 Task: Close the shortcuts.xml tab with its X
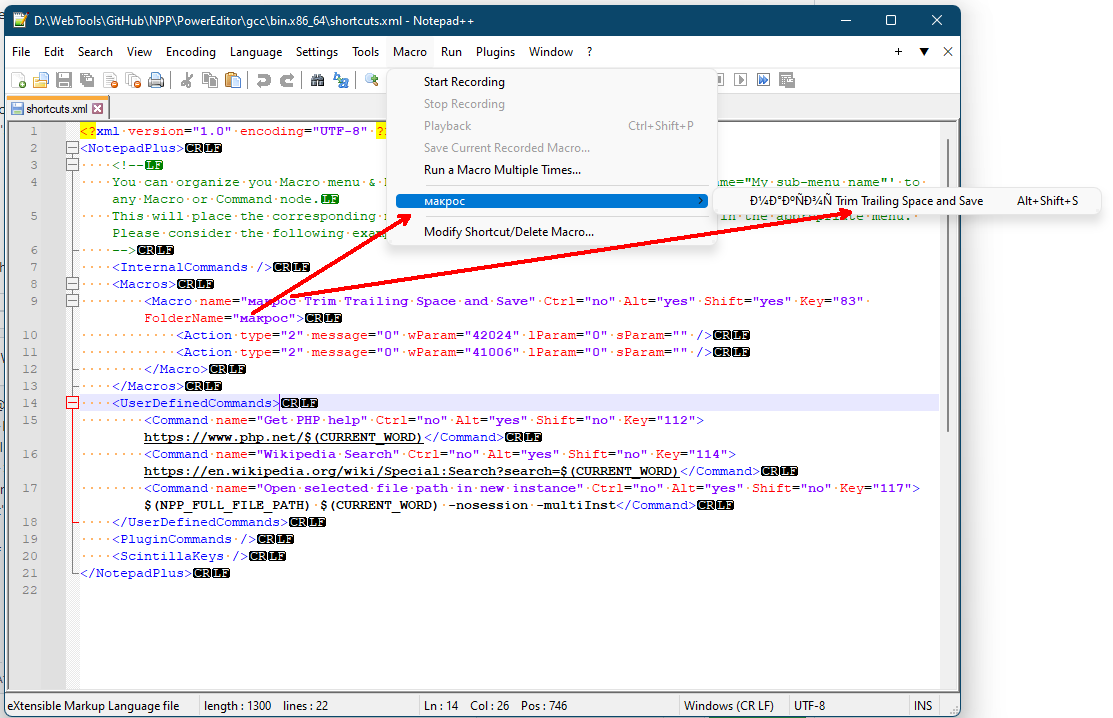coord(97,106)
